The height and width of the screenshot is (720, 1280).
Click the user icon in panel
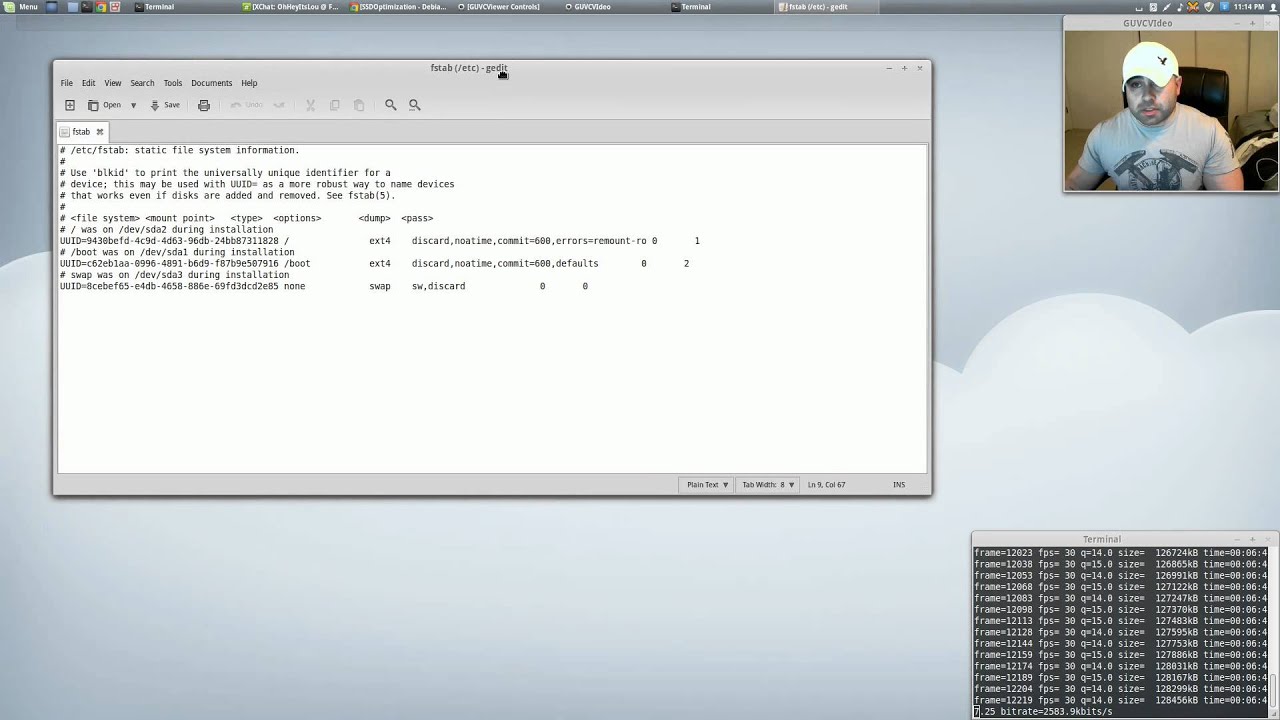[x=1271, y=7]
